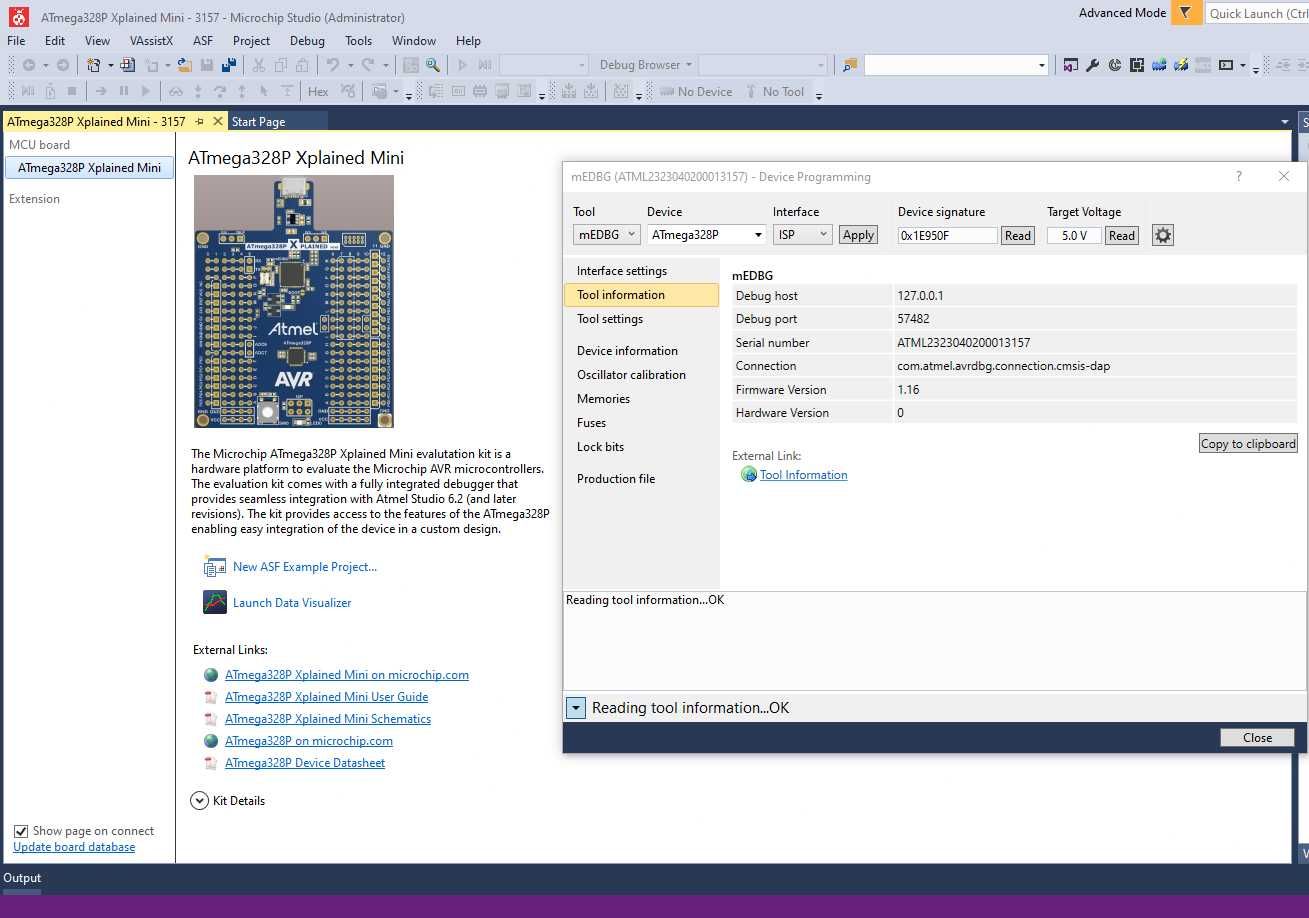Open the Tool Information external link

[803, 475]
